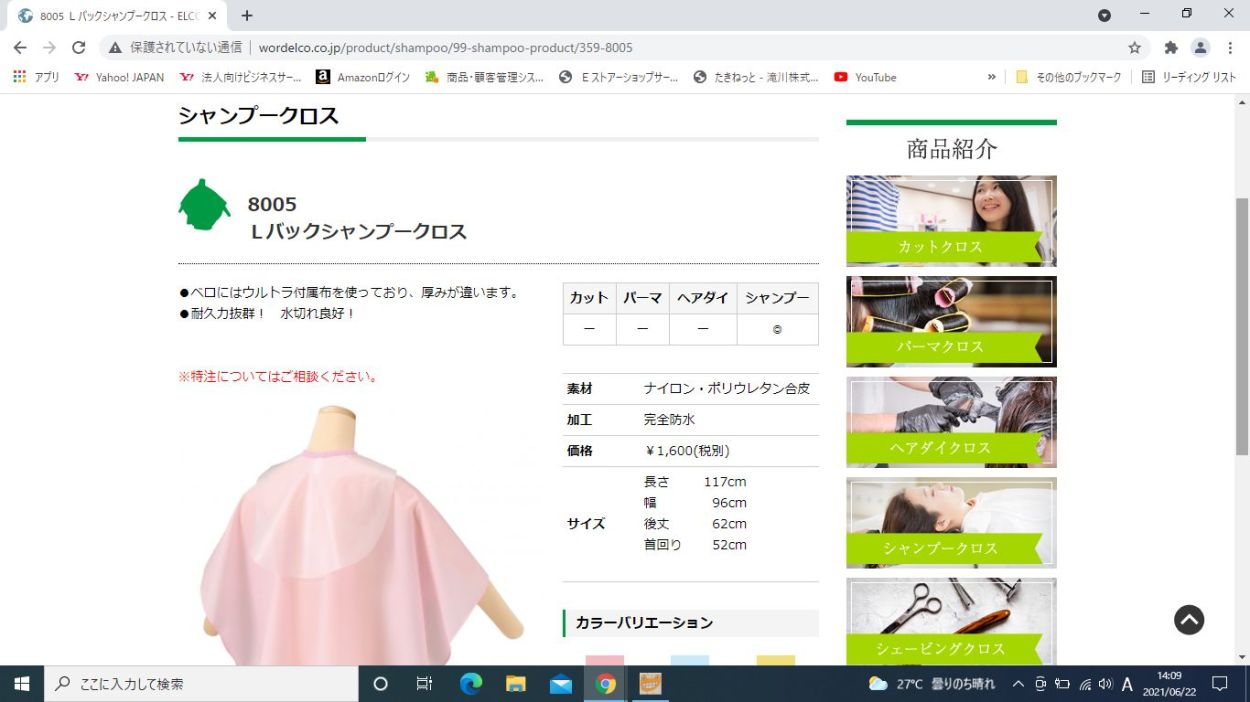Open Mail app from taskbar

560,684
